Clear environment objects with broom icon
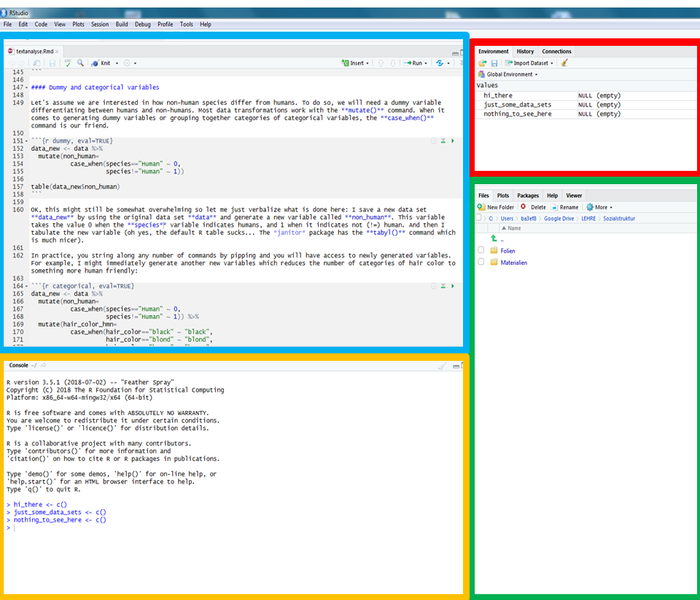Viewport: 700px width, 600px height. (565, 63)
